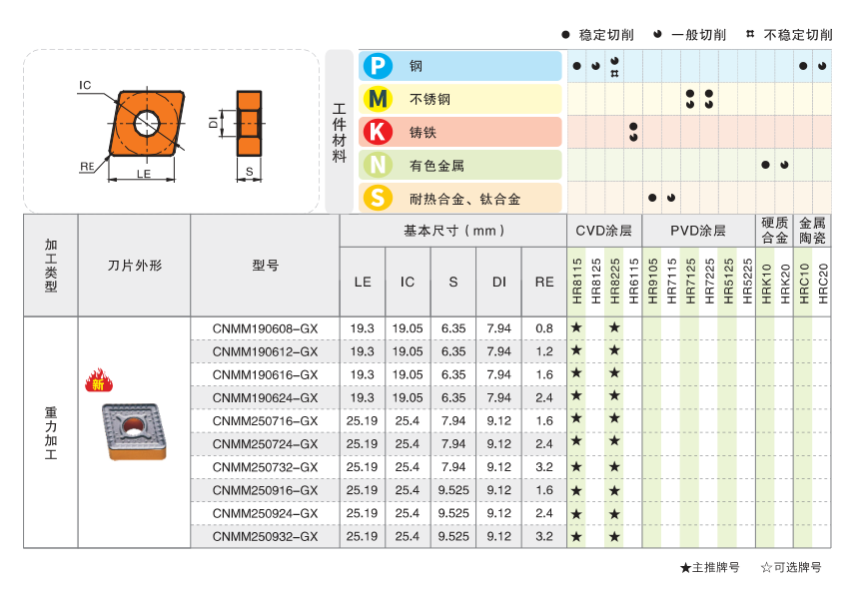The width and height of the screenshot is (859, 607).
Task: Click the 耐热合金、钛合金 material label
Action: coord(465,199)
